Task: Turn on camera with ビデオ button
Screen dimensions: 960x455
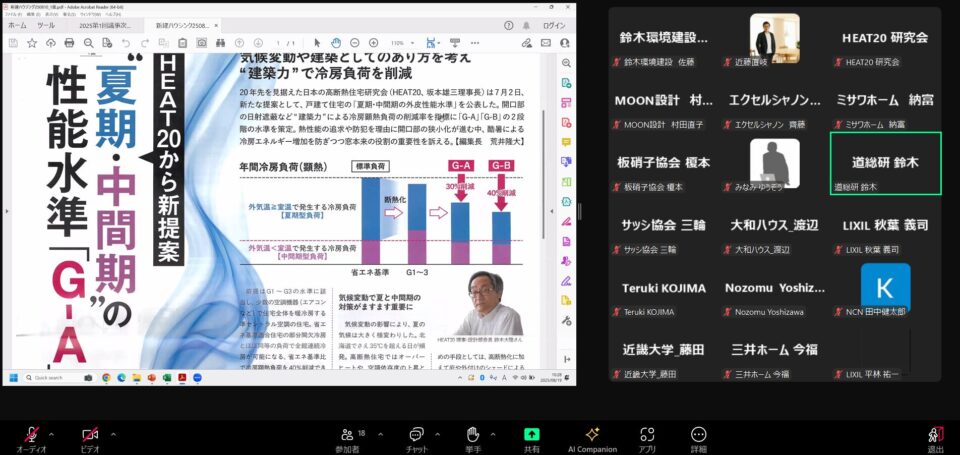Action: 90,435
